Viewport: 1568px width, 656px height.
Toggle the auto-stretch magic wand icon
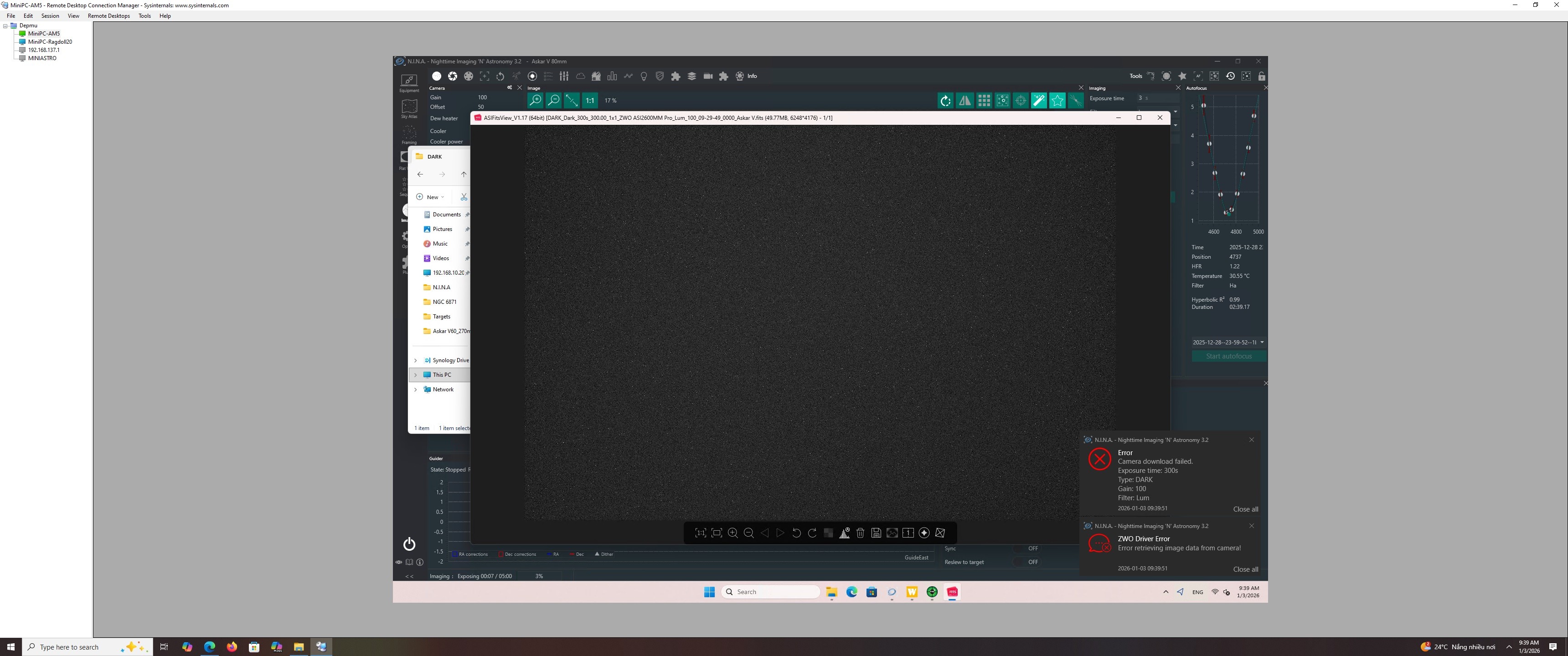[1039, 101]
